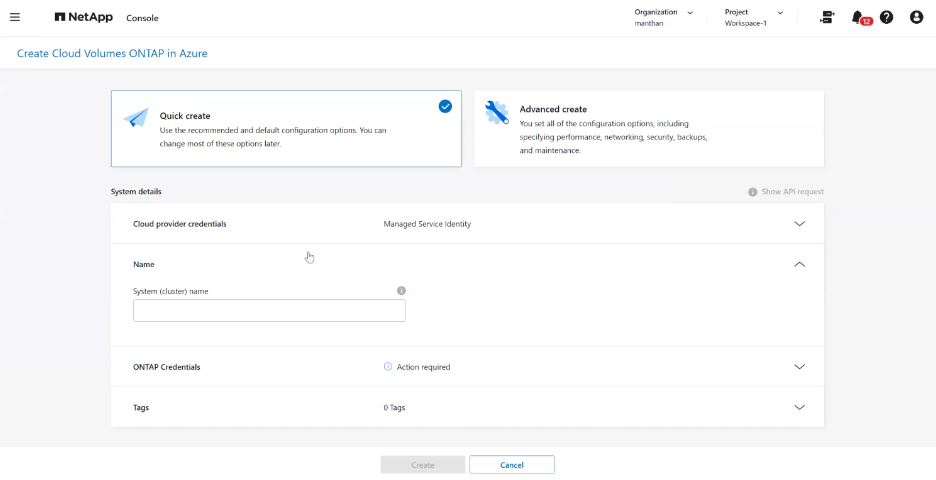Open the Organization dropdown
Image resolution: width=936 pixels, height=480 pixels.
(664, 17)
